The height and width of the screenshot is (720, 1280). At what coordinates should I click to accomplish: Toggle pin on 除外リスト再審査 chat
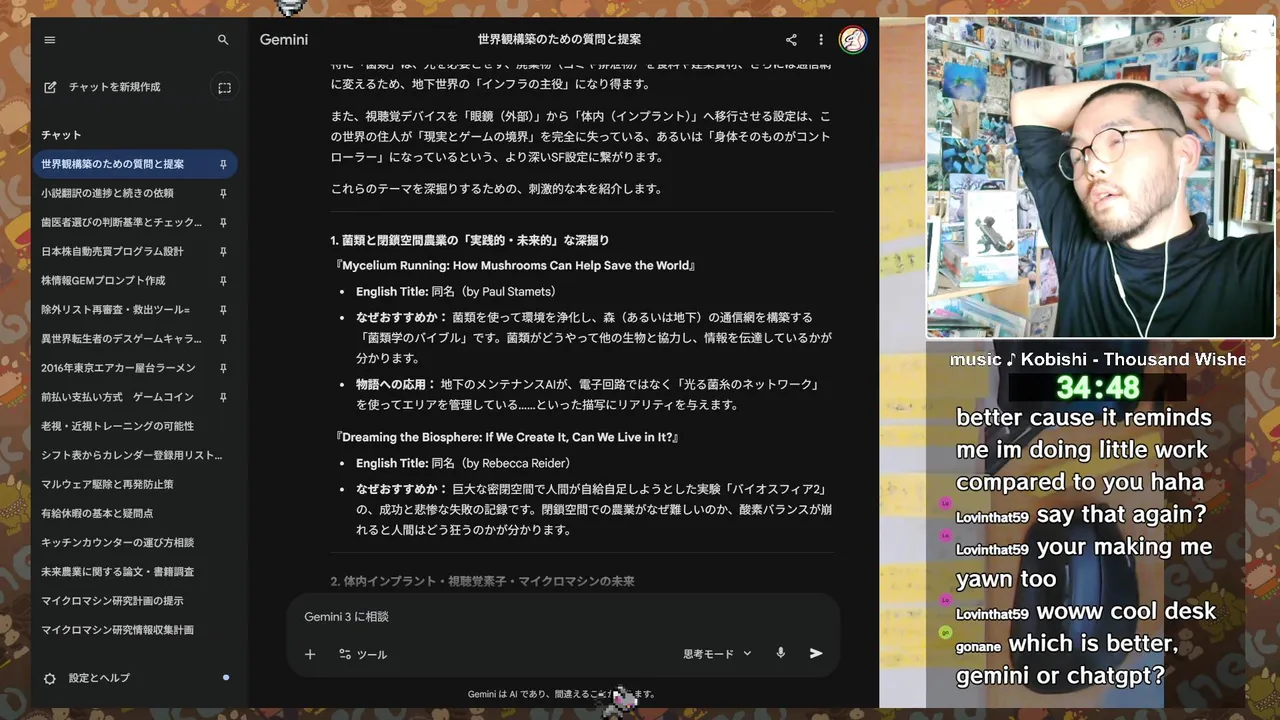click(223, 309)
